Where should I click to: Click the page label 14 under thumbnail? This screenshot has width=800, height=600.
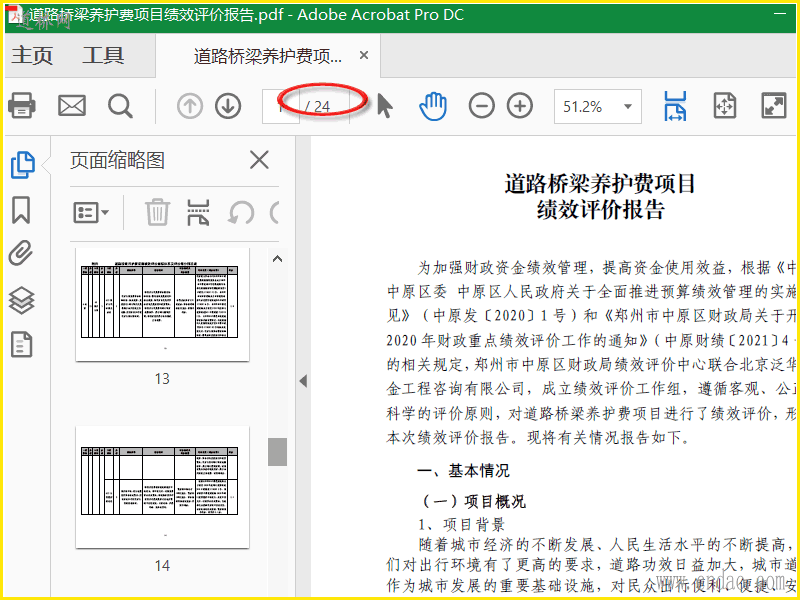[162, 565]
